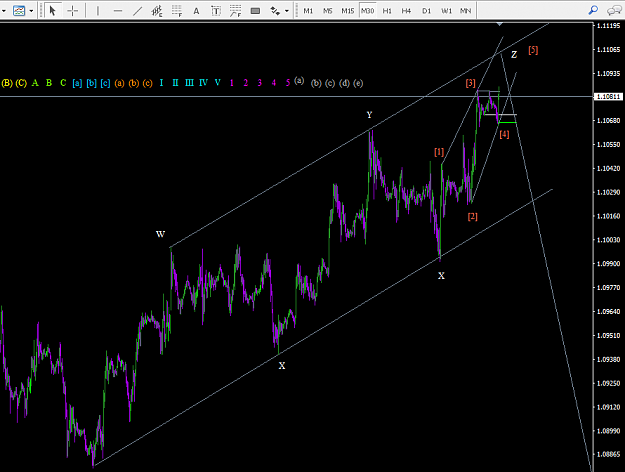Screen dimensions: 625x472
Task: Select the Fibonacci retracement tool
Action: pos(177,11)
